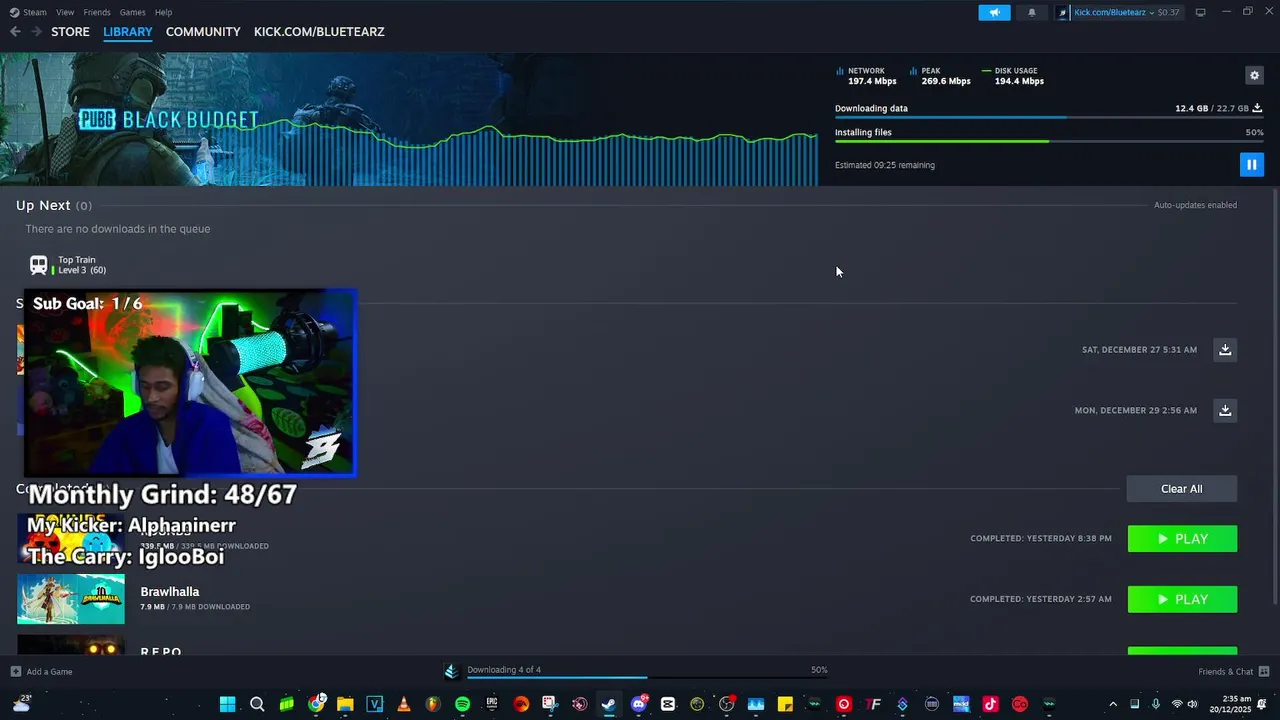Show hidden system tray icons
The image size is (1280, 720).
[x=1113, y=704]
